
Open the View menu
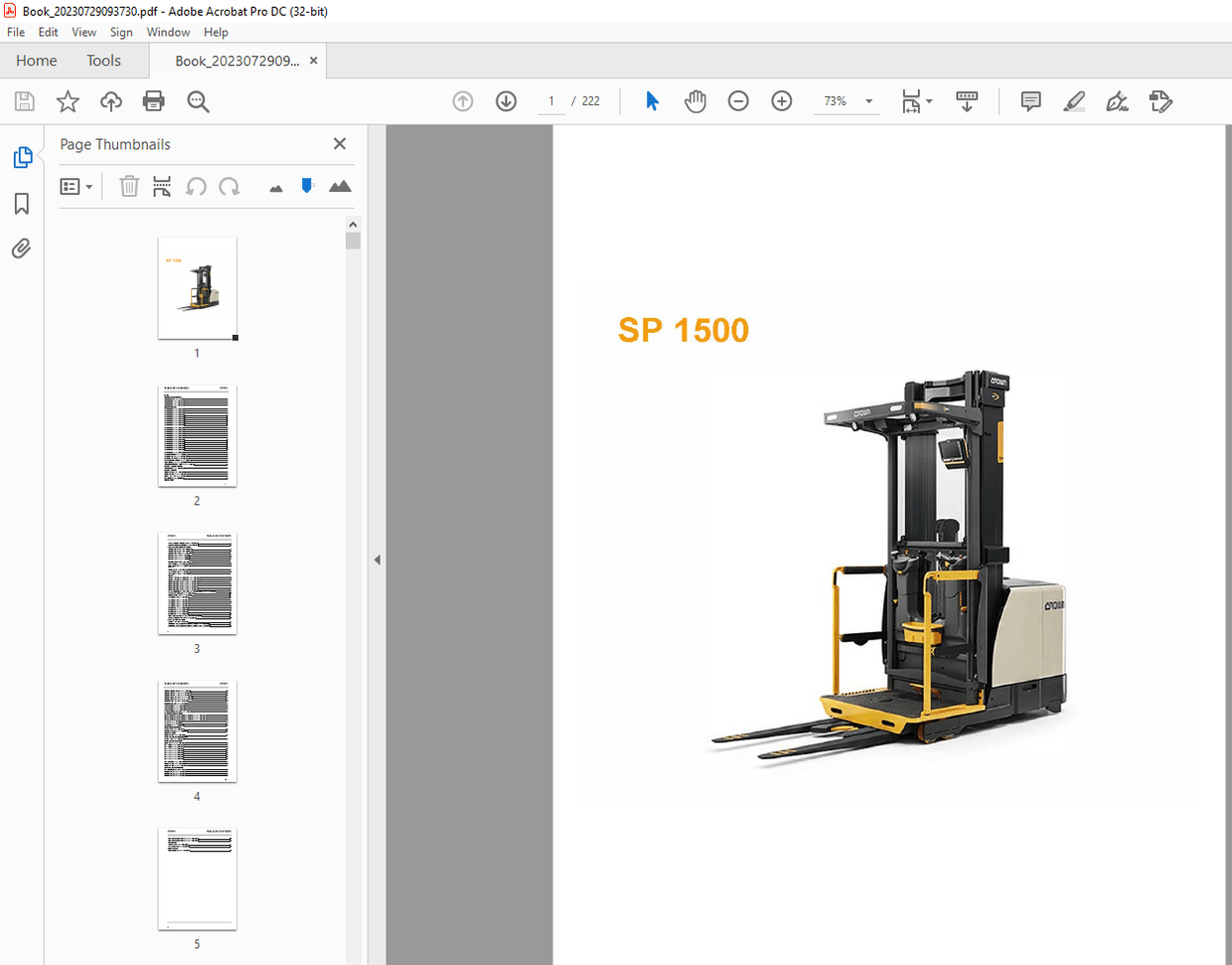(x=83, y=32)
